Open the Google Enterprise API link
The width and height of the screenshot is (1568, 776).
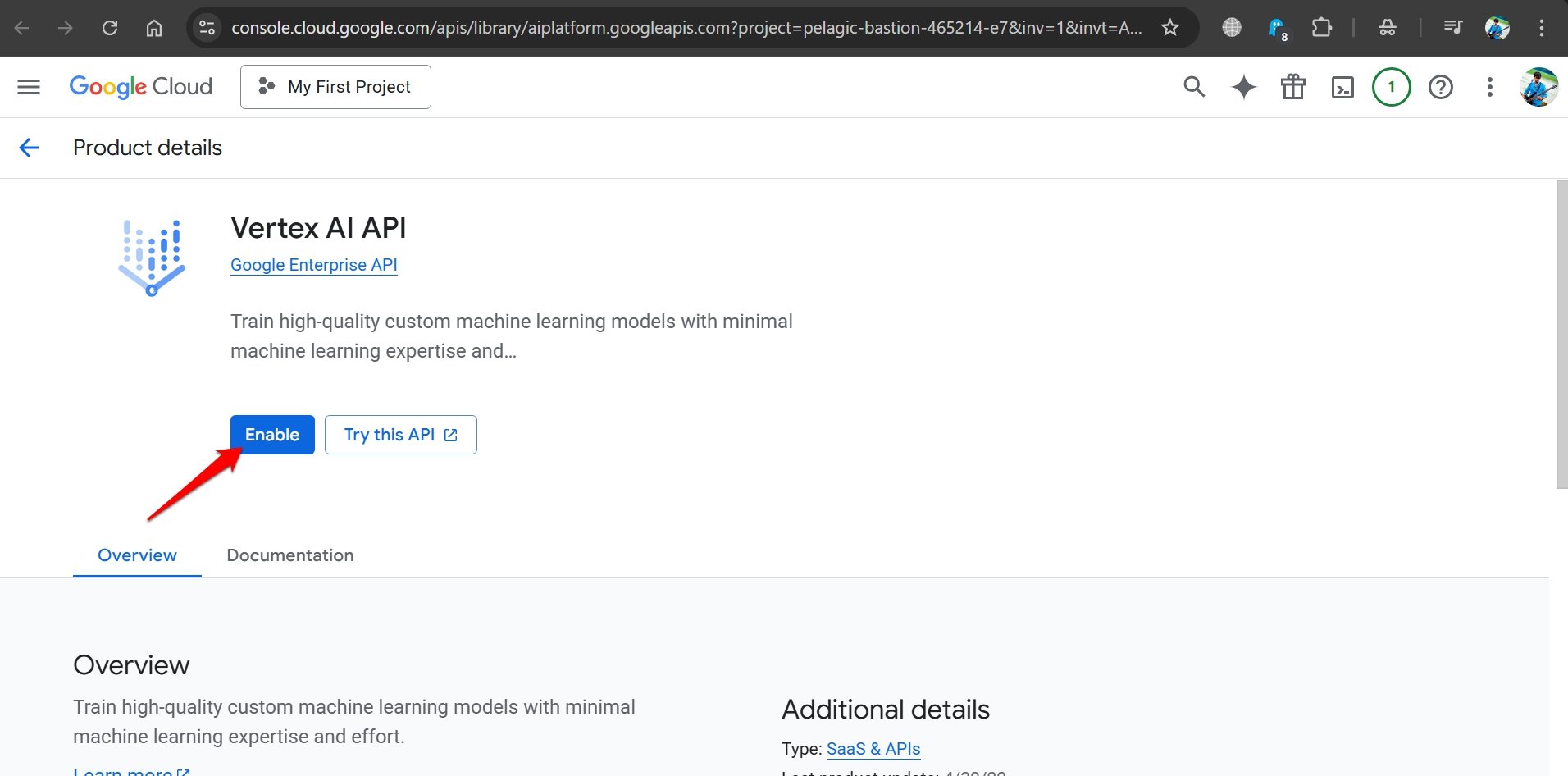[x=314, y=265]
